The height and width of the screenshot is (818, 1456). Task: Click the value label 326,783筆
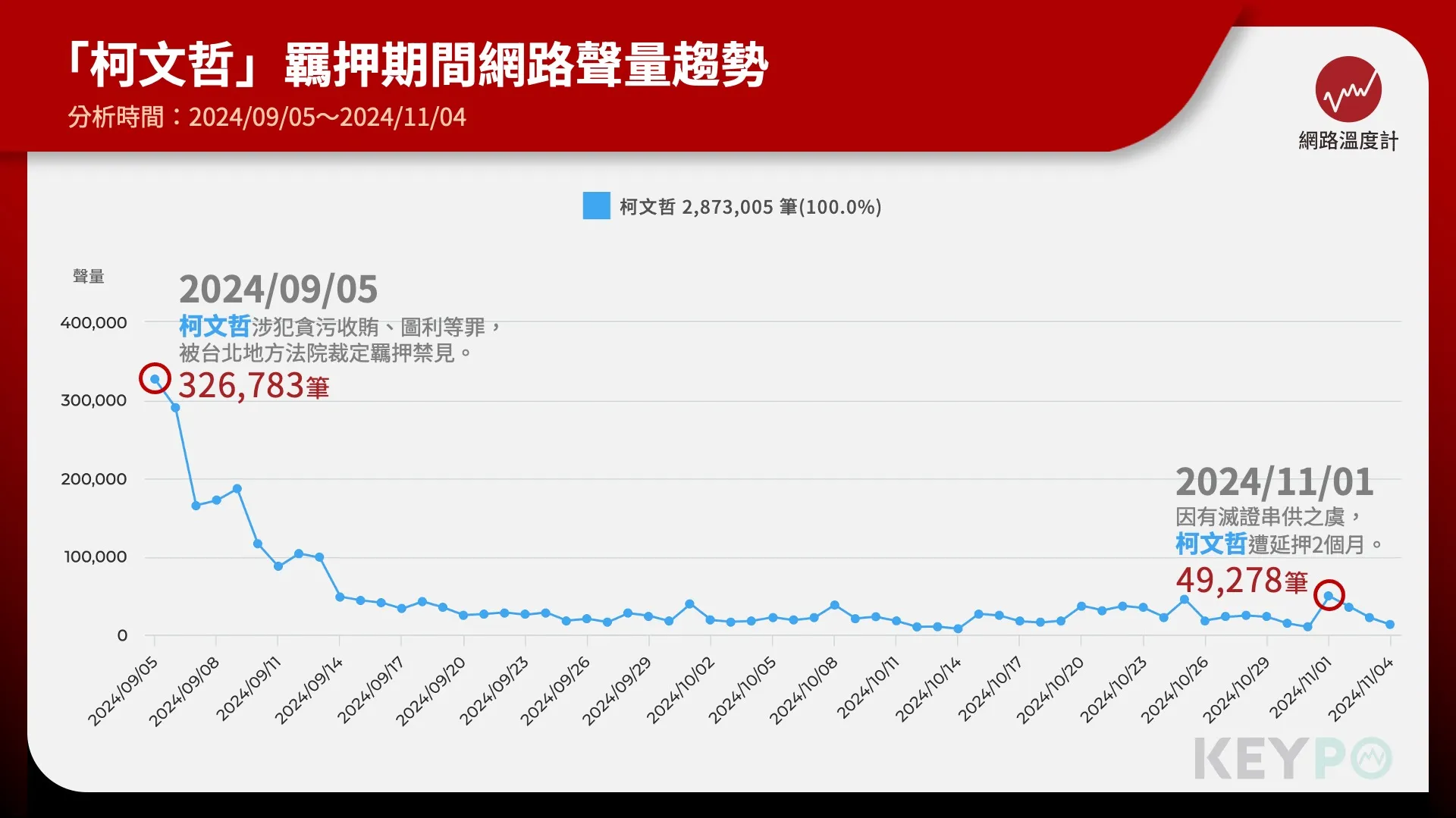[254, 386]
